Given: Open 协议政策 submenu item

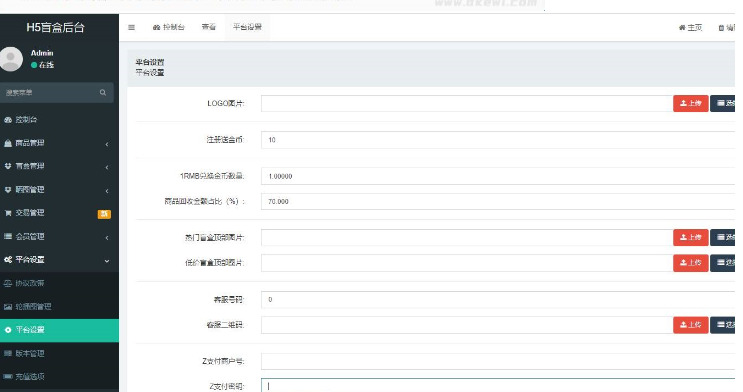Looking at the screenshot, I should [x=59, y=283].
